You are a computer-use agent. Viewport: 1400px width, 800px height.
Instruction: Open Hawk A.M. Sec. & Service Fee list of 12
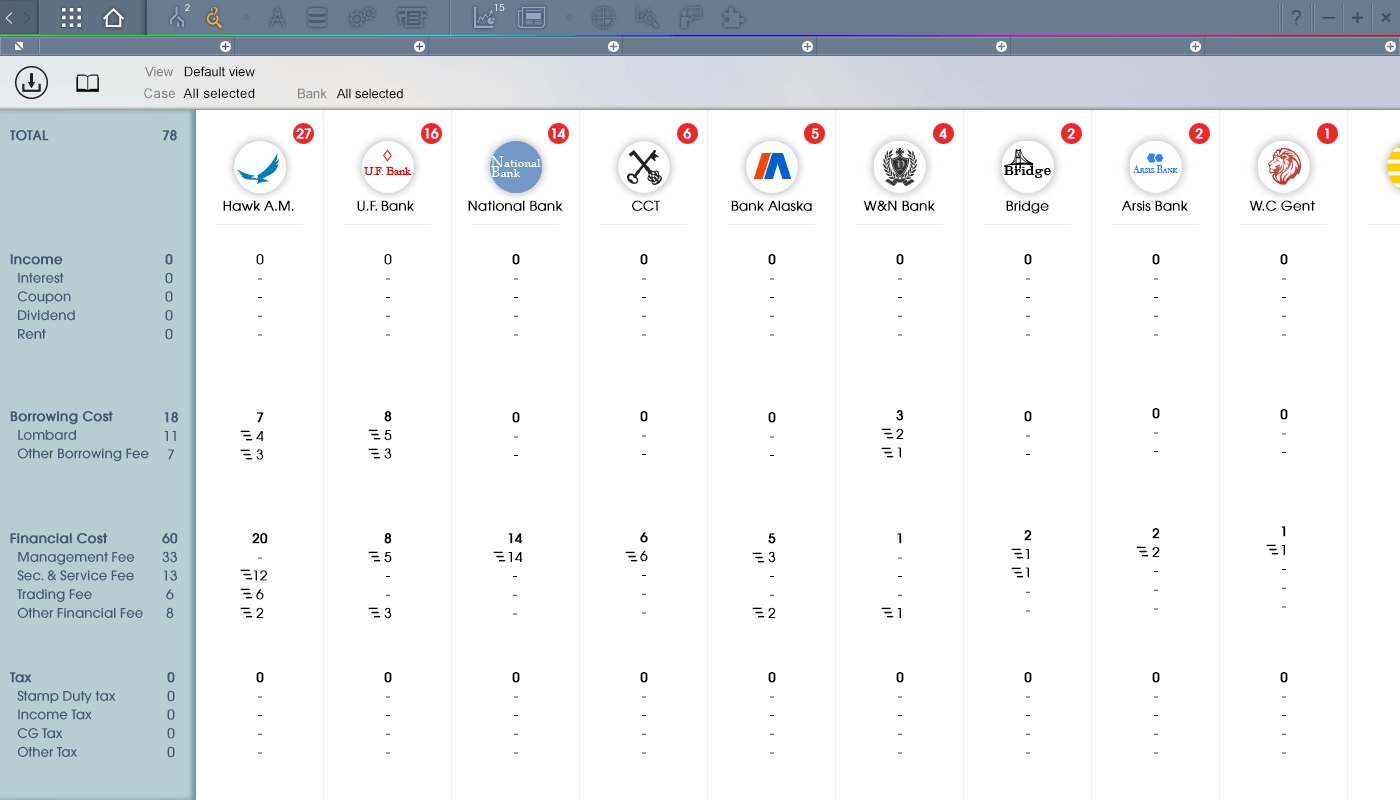[255, 576]
